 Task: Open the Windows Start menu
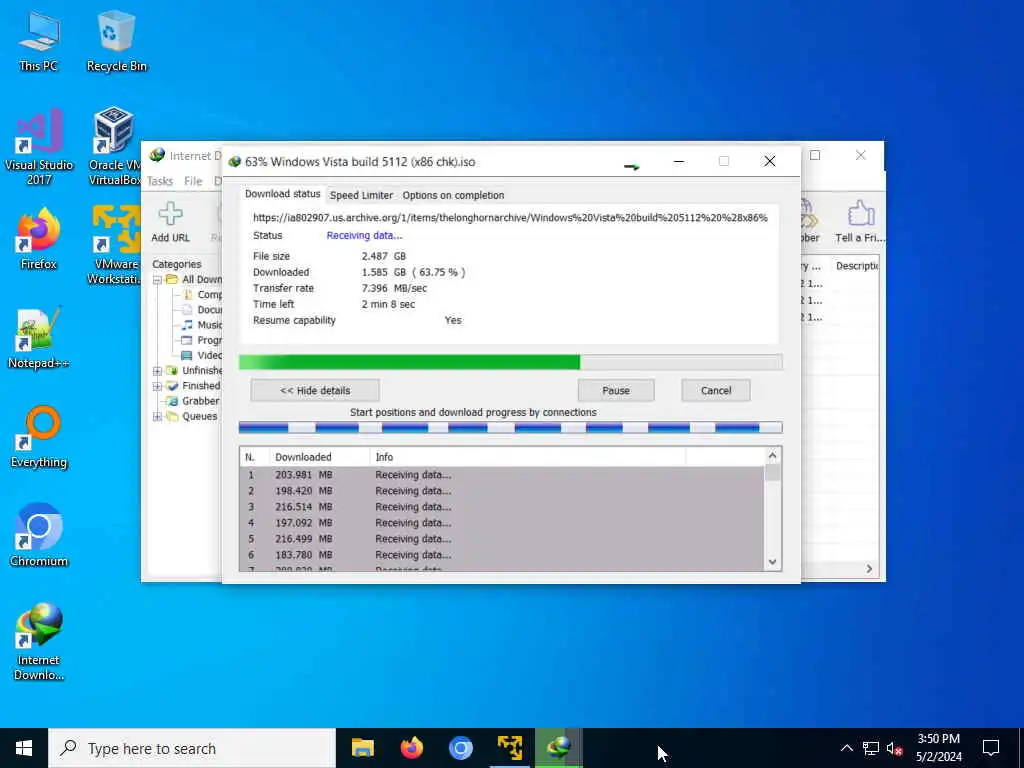[x=24, y=748]
